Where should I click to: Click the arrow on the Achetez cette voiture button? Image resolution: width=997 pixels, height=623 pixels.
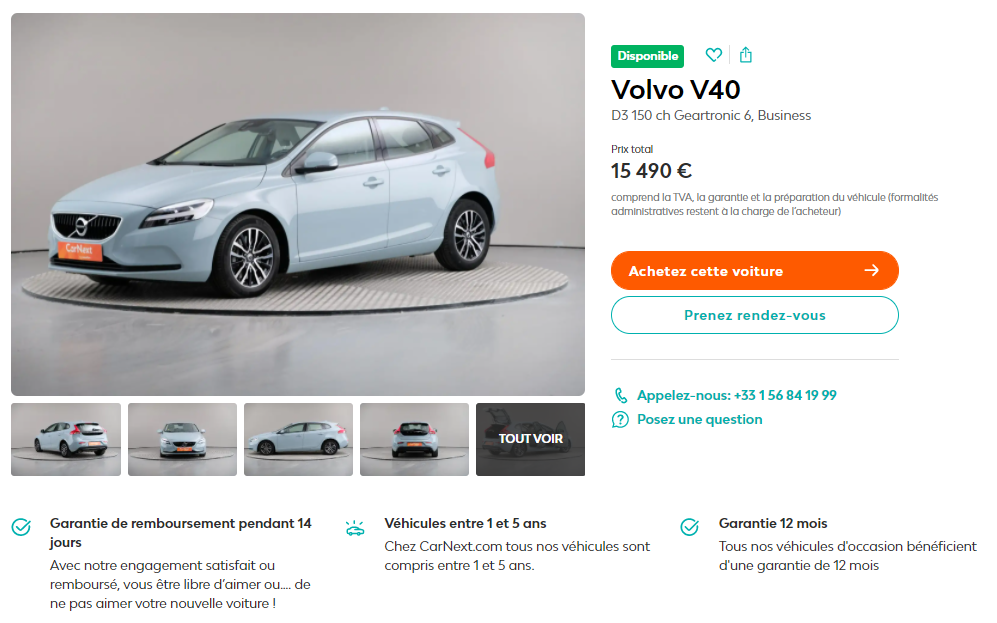coord(872,270)
